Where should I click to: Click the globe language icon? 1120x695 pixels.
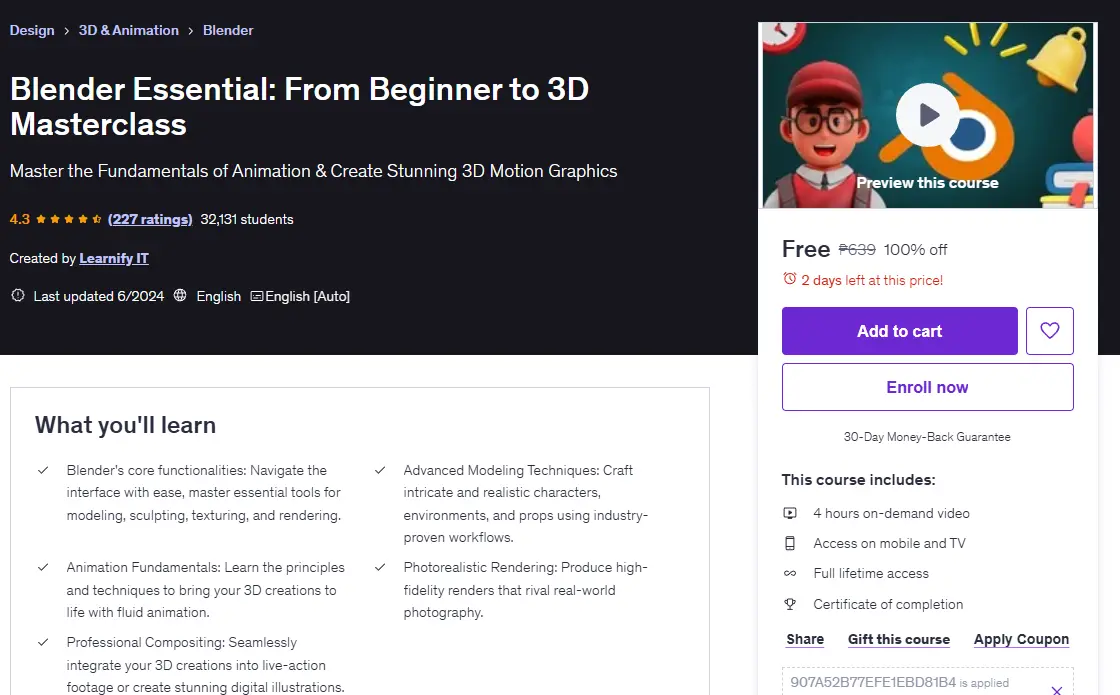(181, 295)
